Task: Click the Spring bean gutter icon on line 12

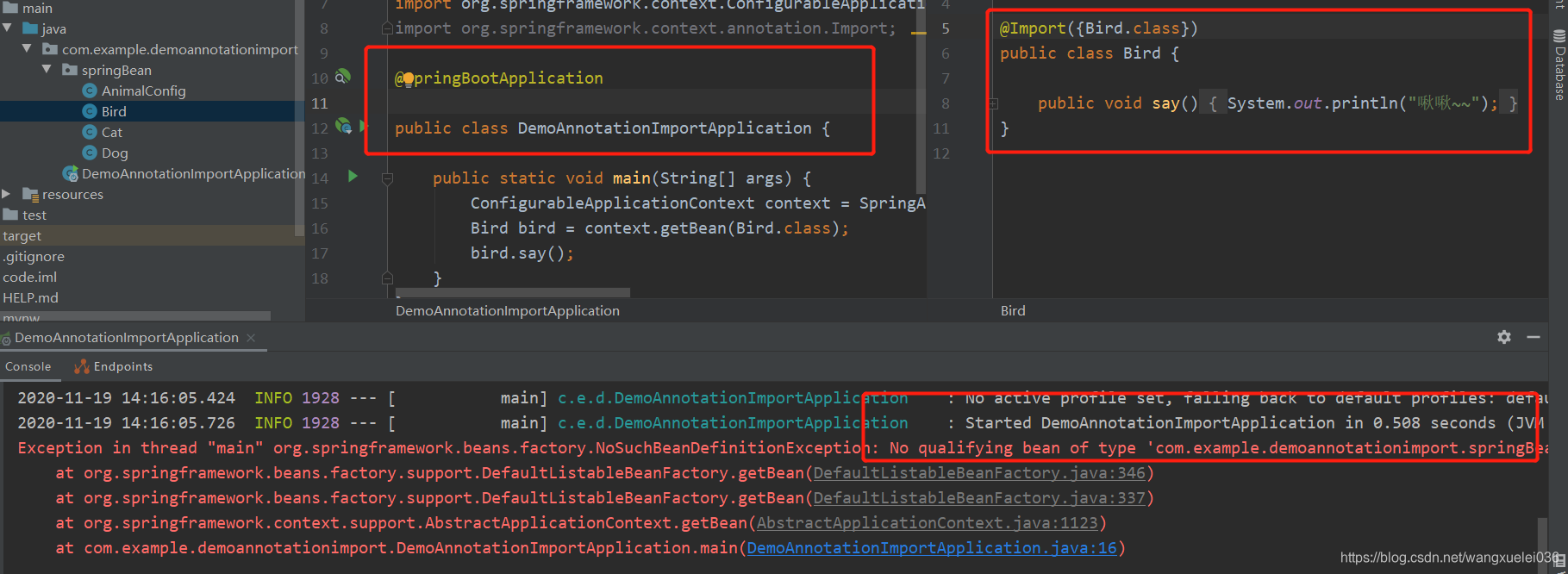Action: (342, 127)
